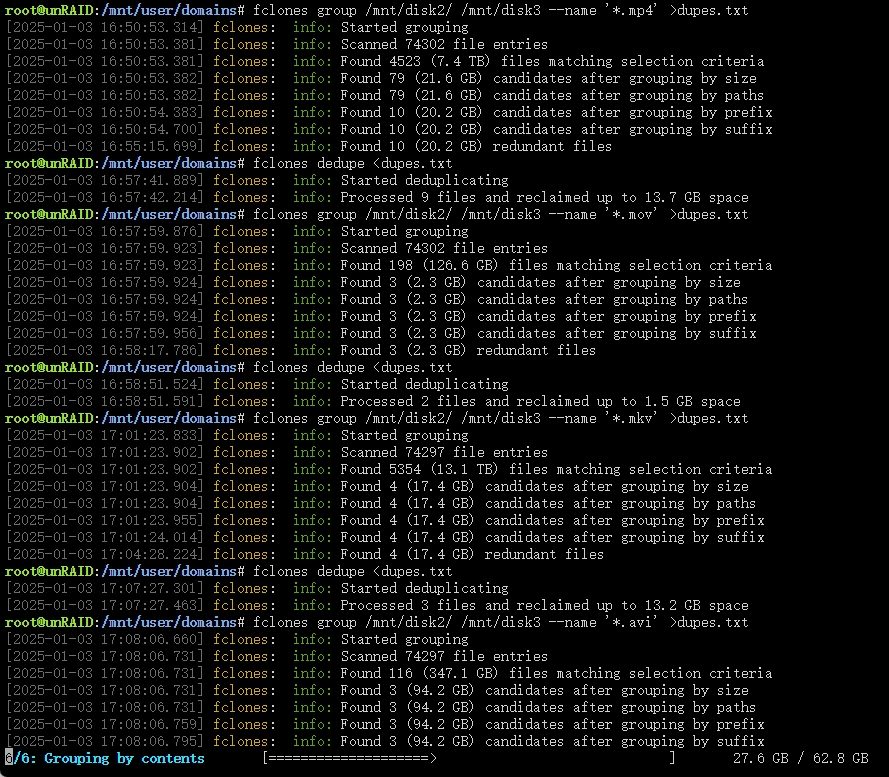Select the 'Found 10 (20.2 GB) redundant files' line
Viewport: 889px width, 777px height.
pos(309,146)
